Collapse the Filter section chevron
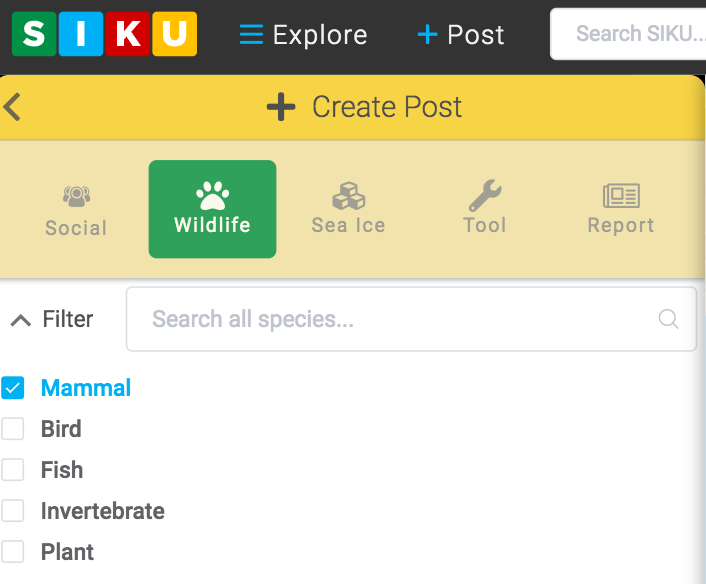 (x=20, y=320)
